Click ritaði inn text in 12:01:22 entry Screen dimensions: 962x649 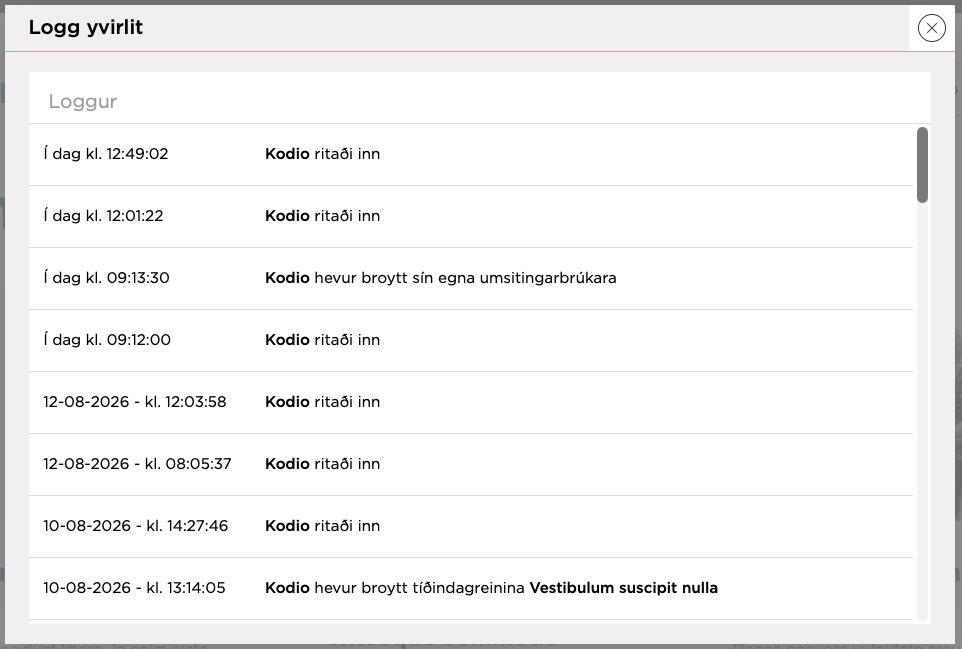coord(347,216)
